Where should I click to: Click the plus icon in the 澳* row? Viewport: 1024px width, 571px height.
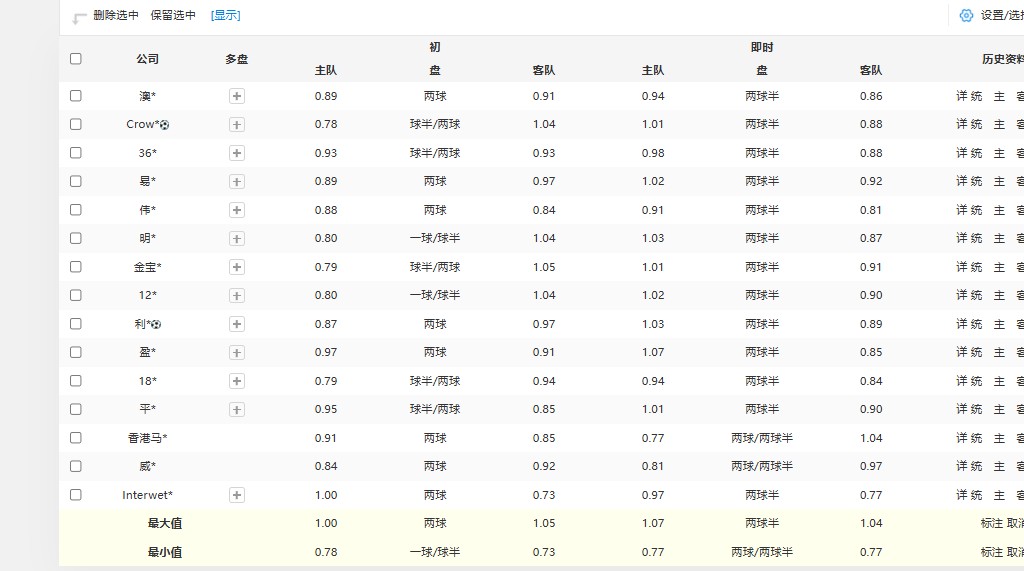[237, 96]
